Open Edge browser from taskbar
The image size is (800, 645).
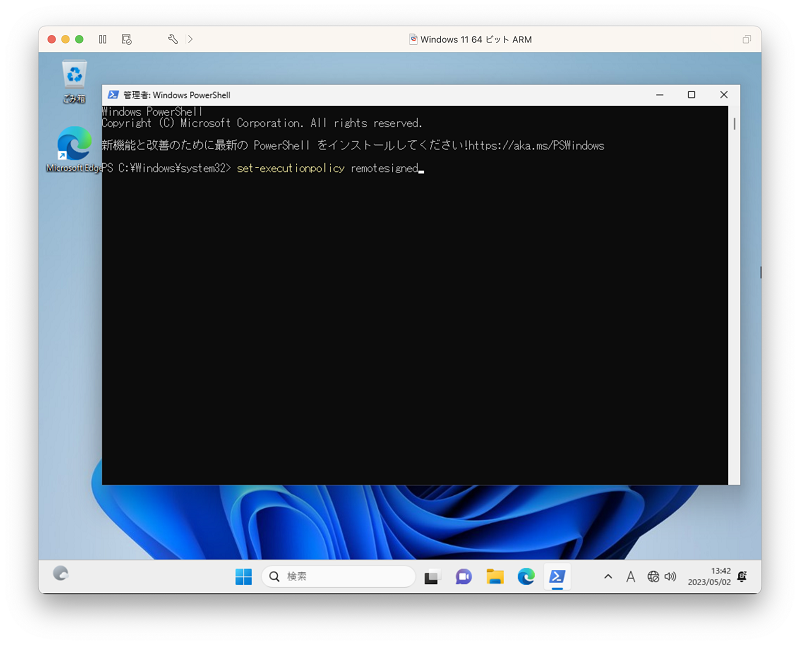[x=526, y=577]
